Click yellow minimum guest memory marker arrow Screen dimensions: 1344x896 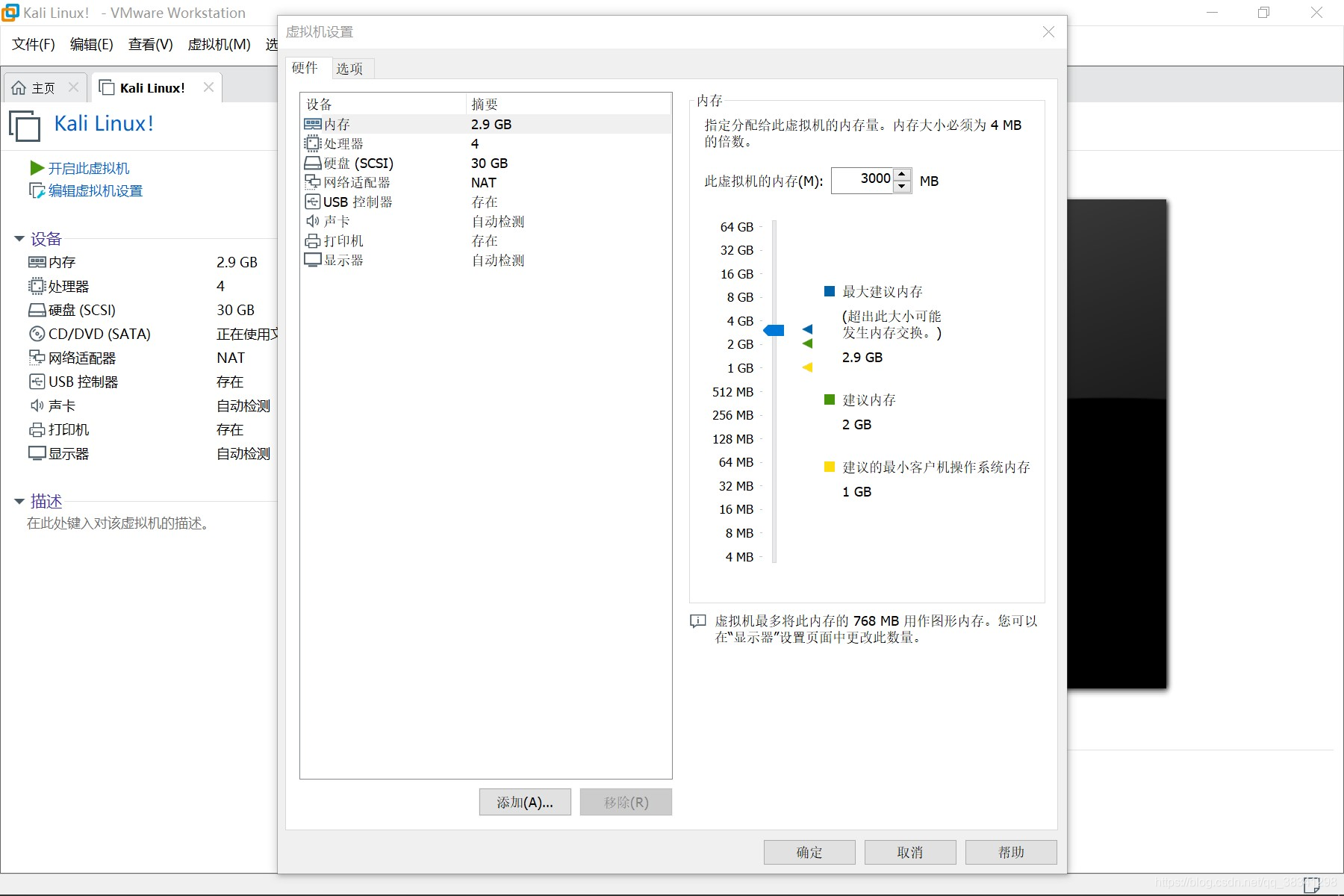point(807,367)
